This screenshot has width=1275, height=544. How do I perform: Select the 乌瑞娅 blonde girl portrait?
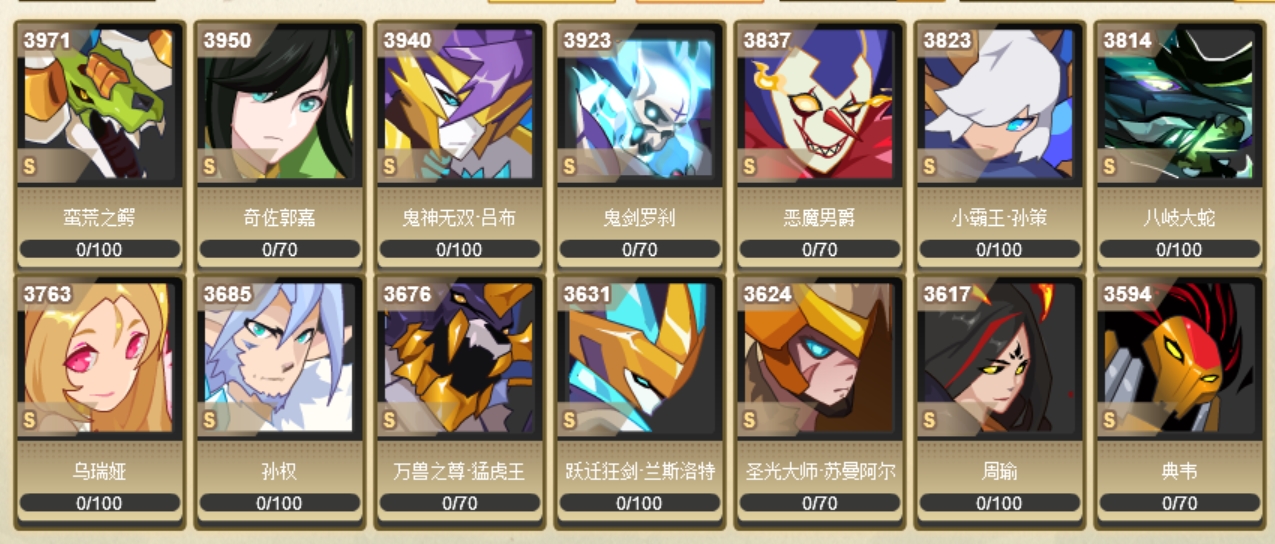pyautogui.click(x=99, y=358)
